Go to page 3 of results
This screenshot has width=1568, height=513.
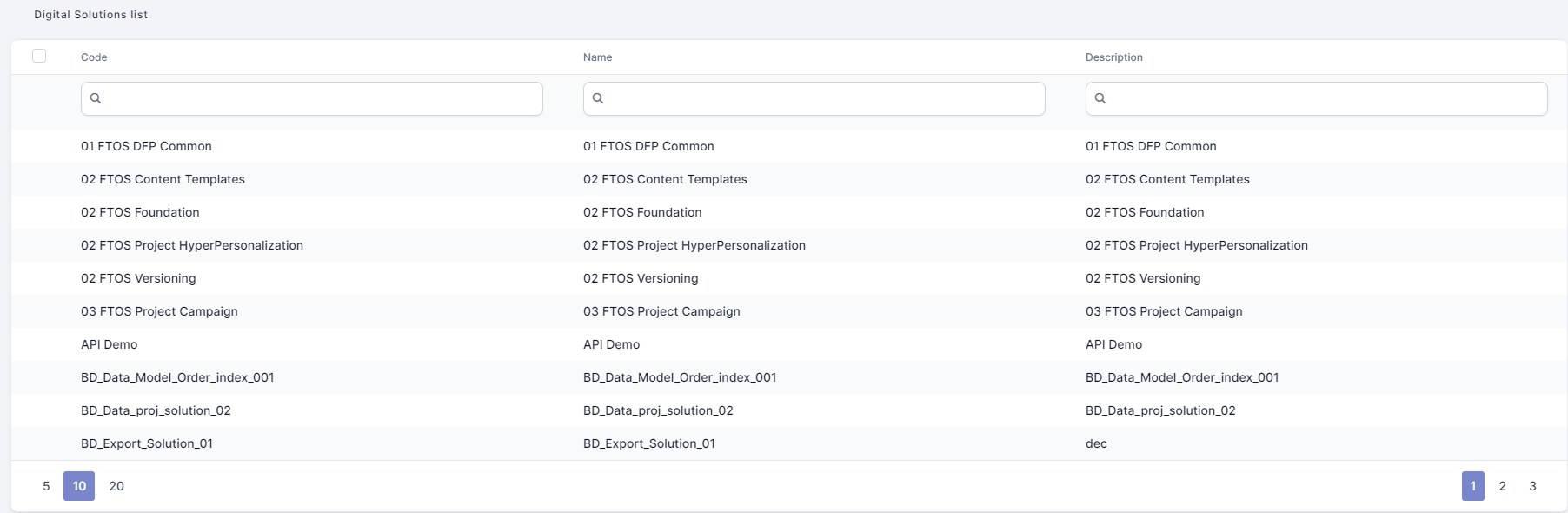tap(1532, 486)
